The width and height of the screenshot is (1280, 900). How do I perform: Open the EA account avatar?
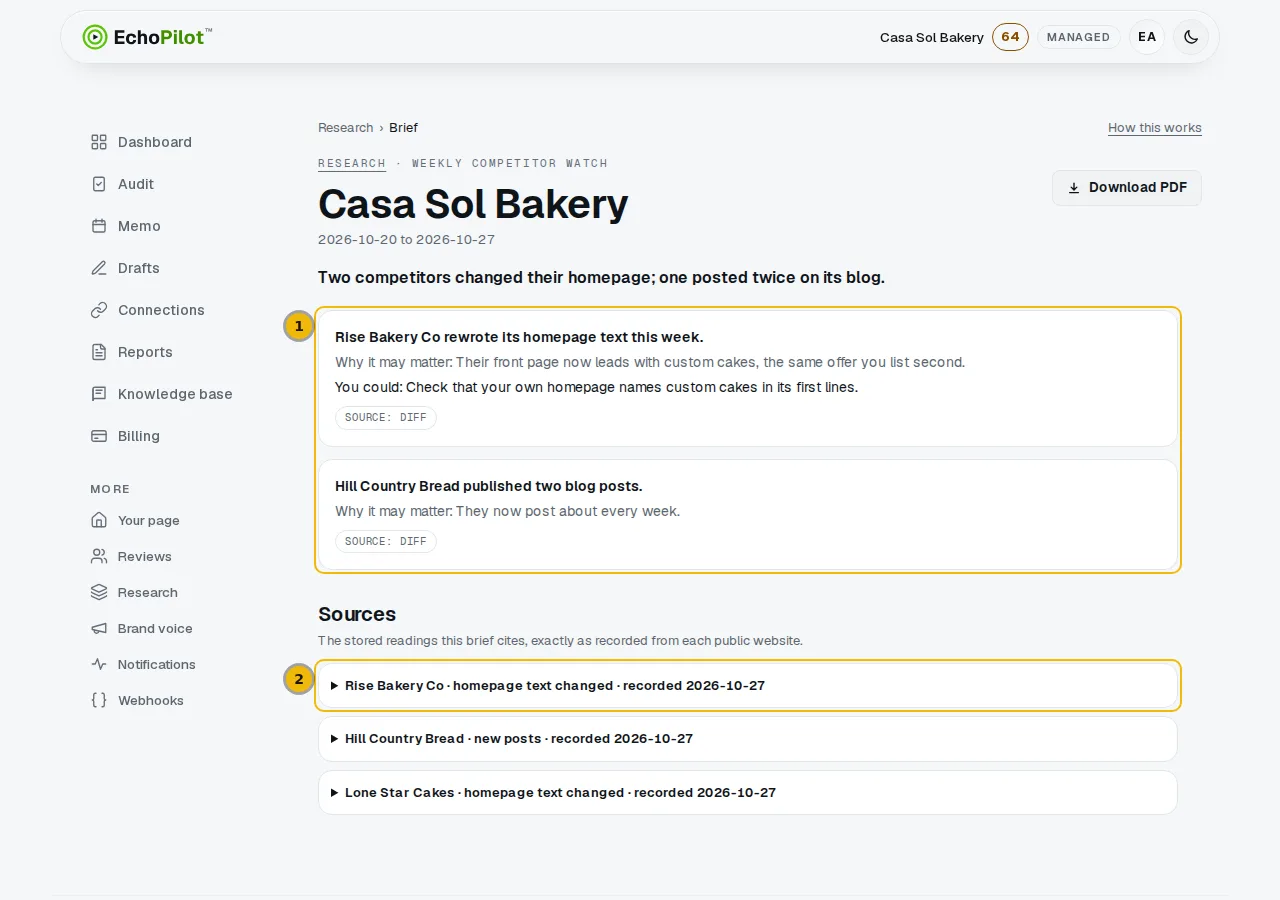1147,37
